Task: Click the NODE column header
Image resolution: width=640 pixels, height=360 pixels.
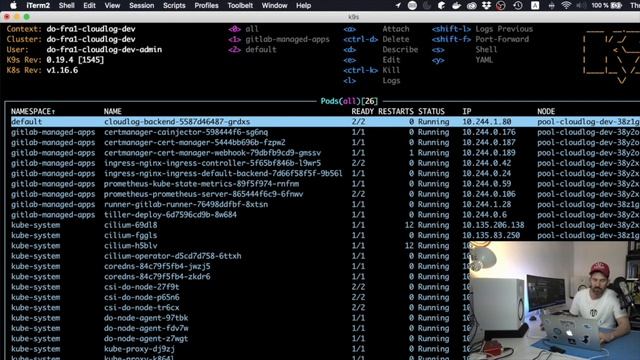Action: click(546, 111)
